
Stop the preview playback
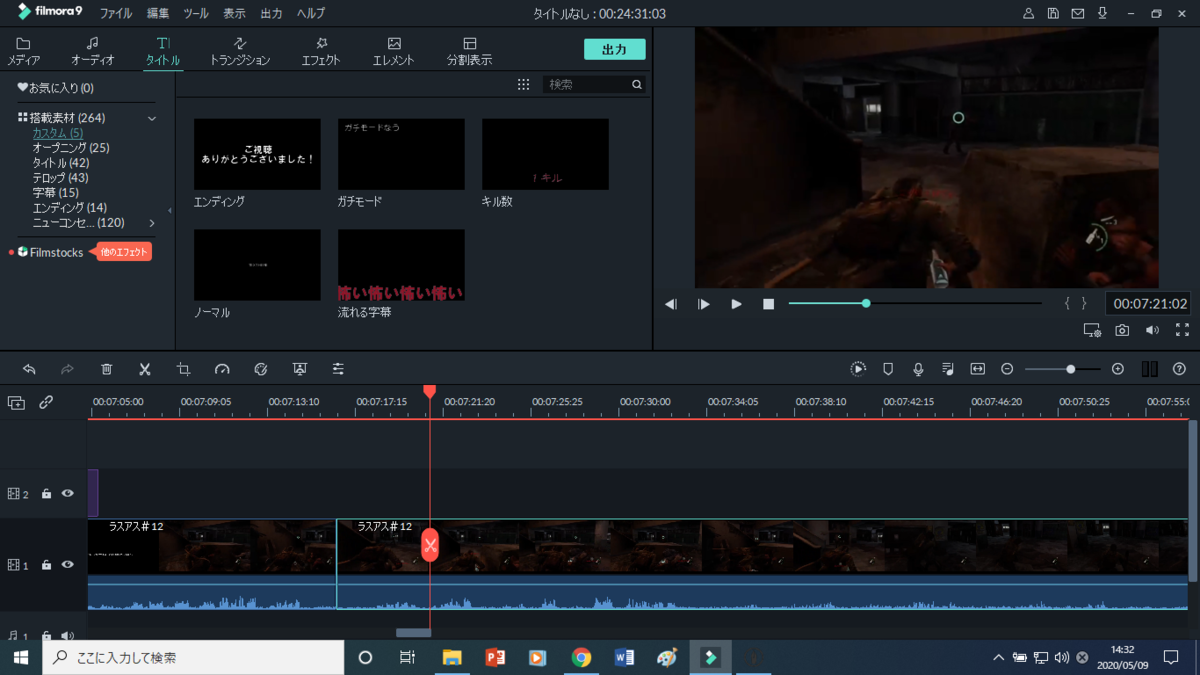(768, 304)
